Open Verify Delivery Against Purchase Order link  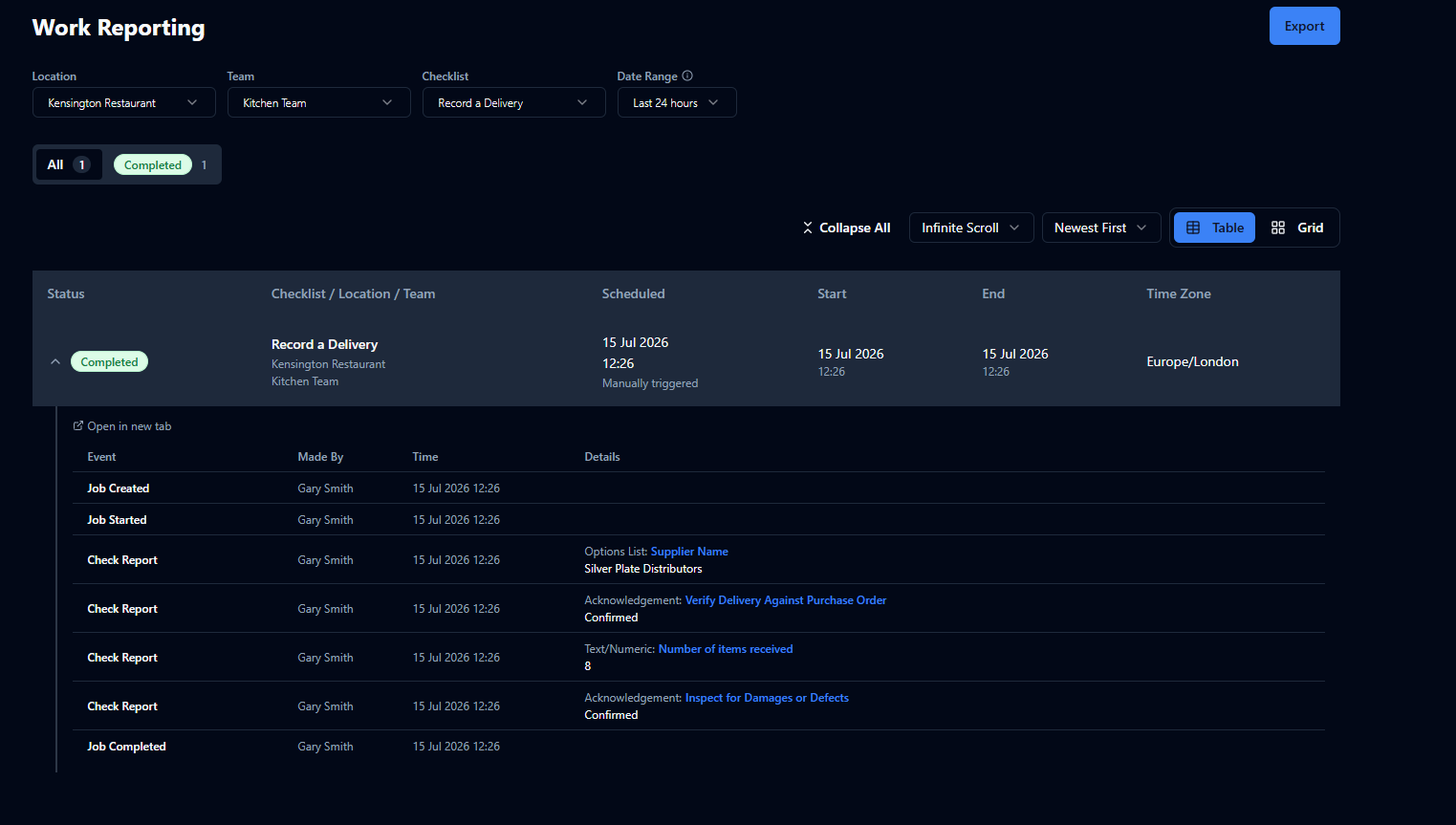click(x=786, y=600)
